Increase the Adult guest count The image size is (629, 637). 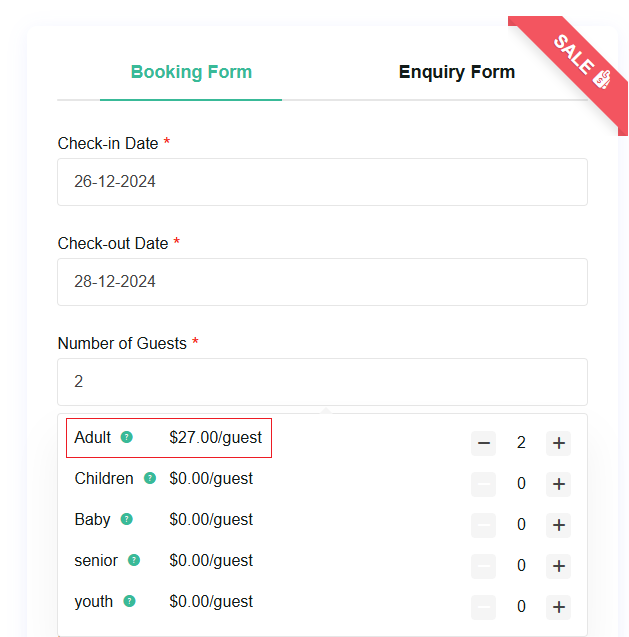click(x=558, y=443)
